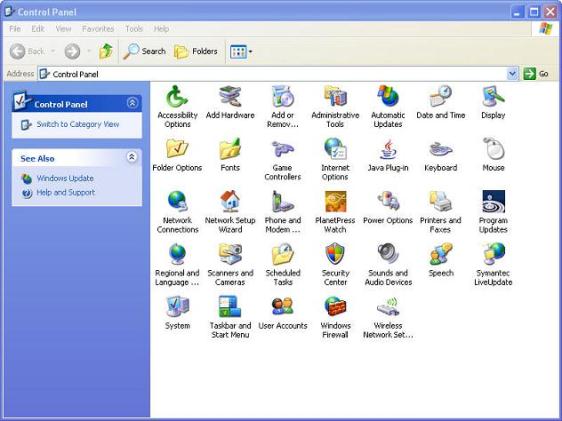This screenshot has width=562, height=421.
Task: Collapse the See Also sidebar section
Action: [x=132, y=157]
